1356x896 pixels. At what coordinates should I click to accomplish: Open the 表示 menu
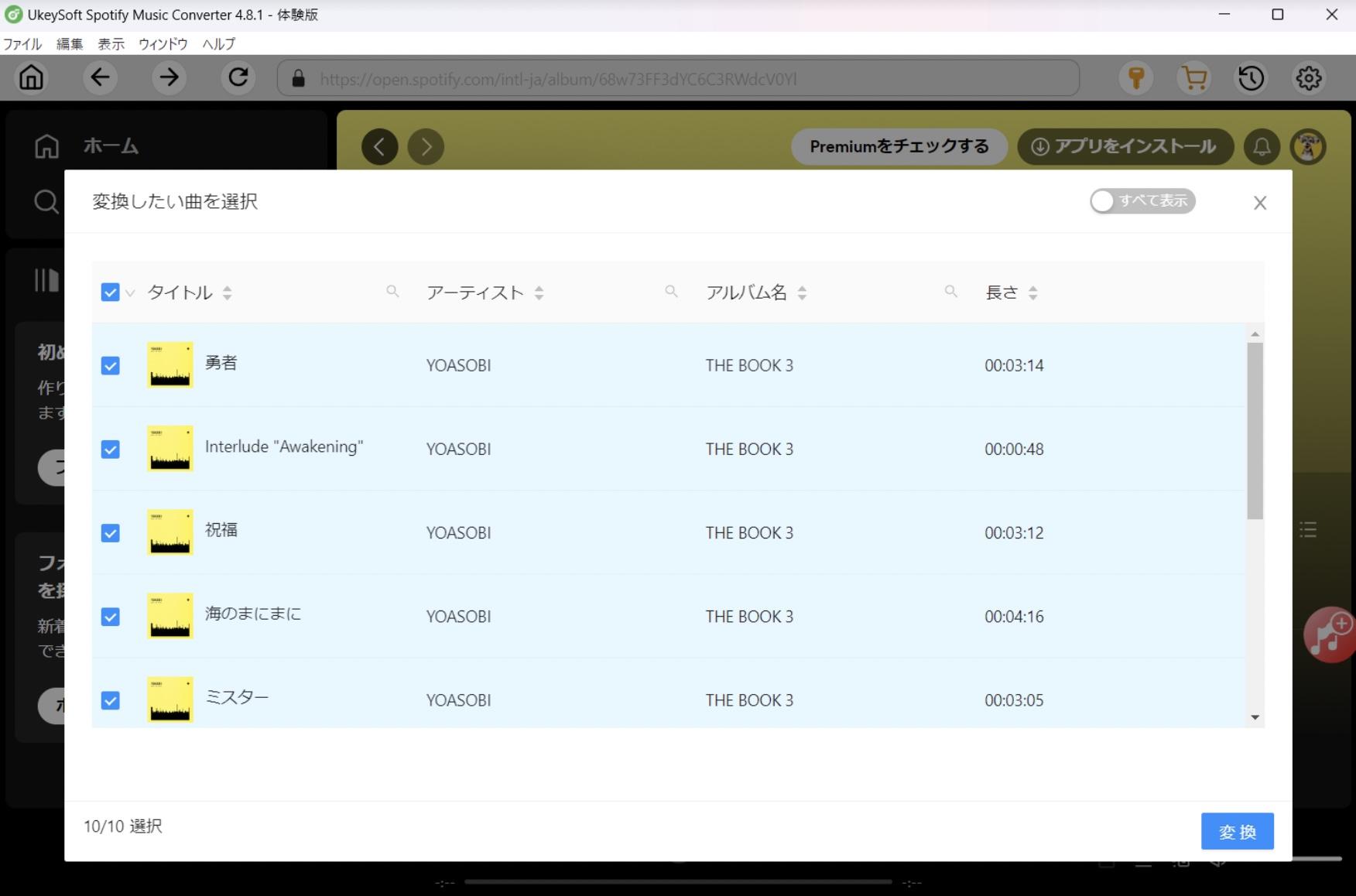pos(111,44)
